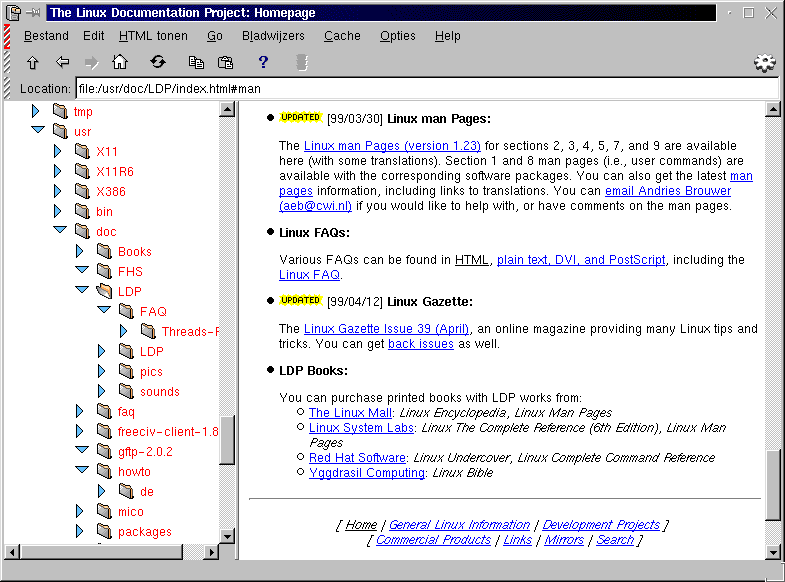This screenshot has height=582, width=785.
Task: Click tree panel horizontal scroll right arrow
Action: [x=212, y=552]
